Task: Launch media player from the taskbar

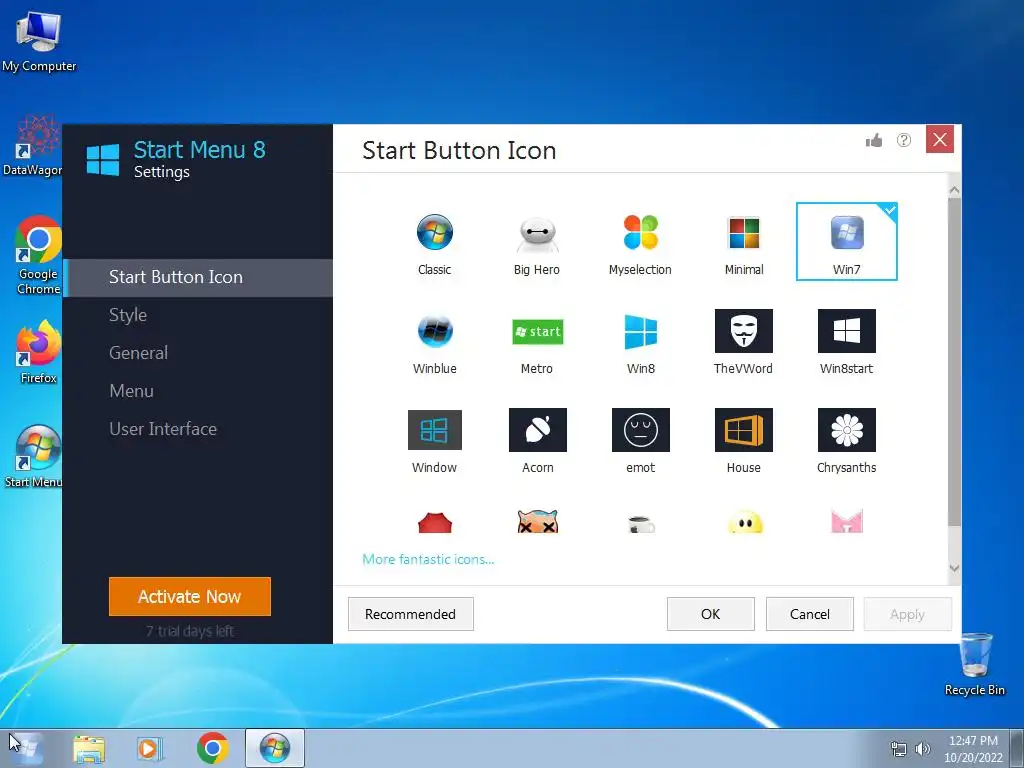Action: (x=149, y=749)
